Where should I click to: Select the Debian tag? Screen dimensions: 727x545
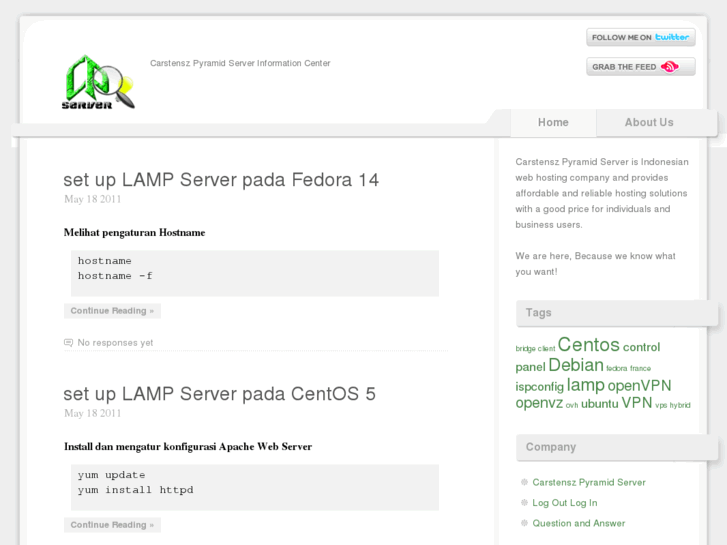[575, 366]
